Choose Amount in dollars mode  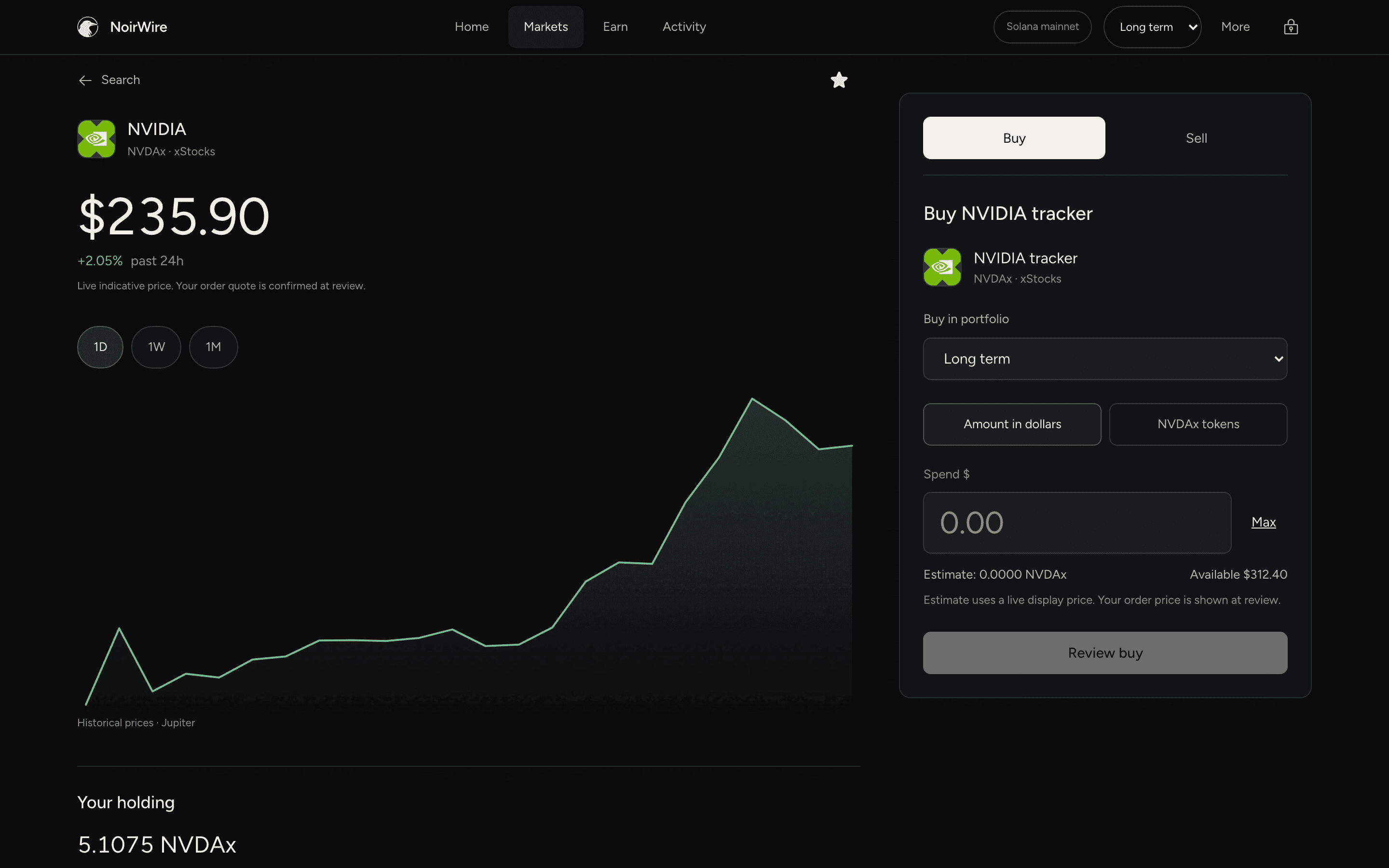click(x=1012, y=424)
